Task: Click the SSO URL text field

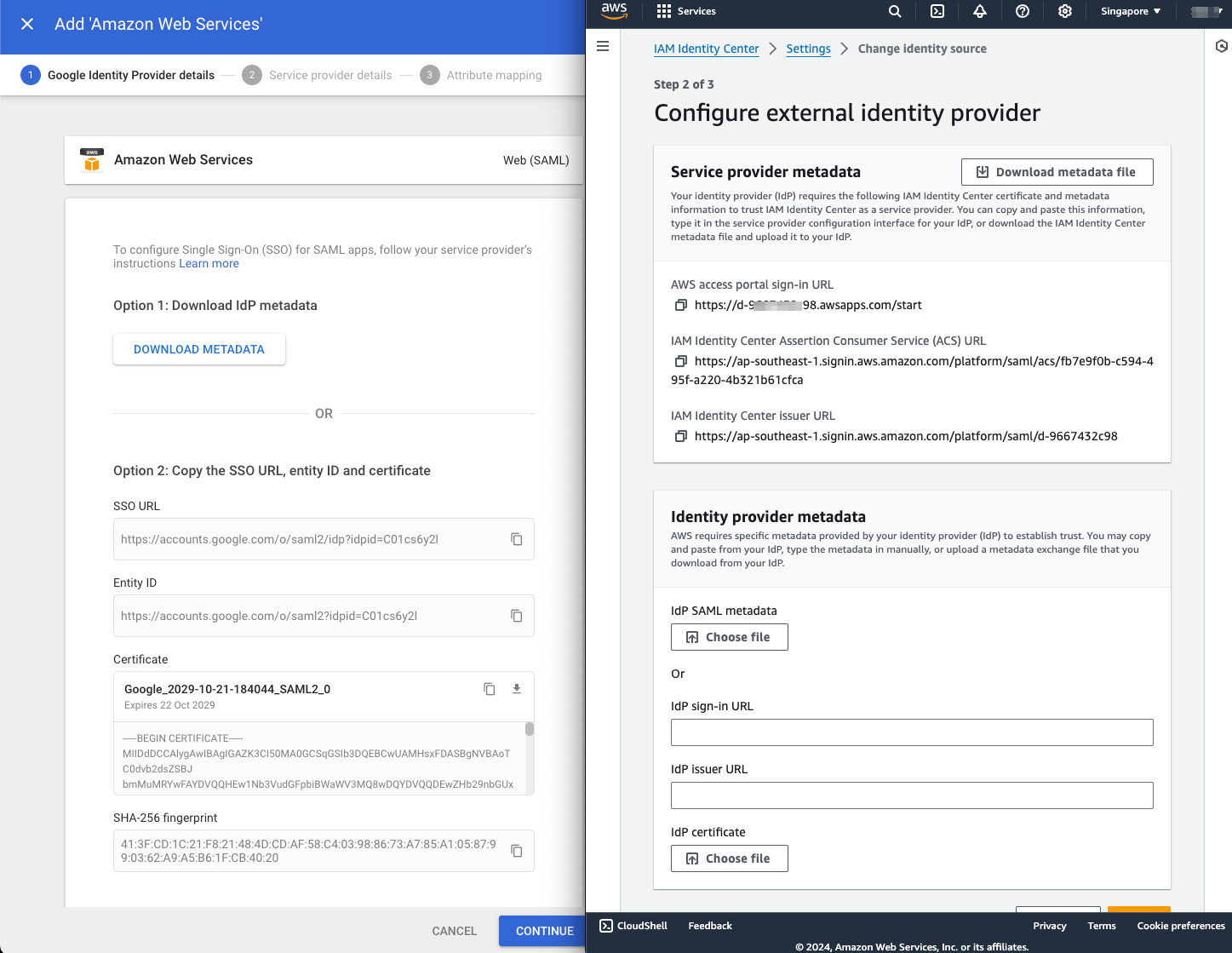Action: pos(324,539)
